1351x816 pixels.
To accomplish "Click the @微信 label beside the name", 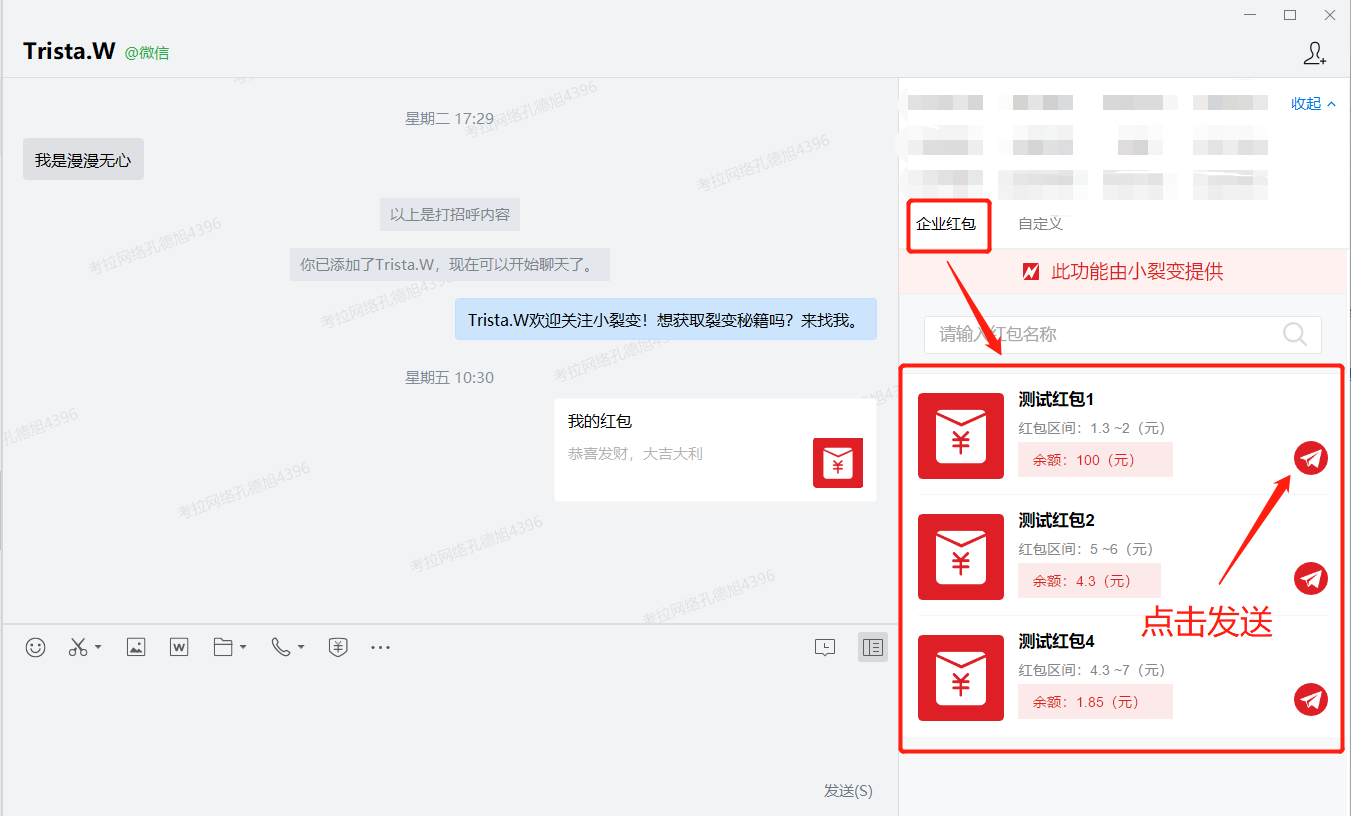I will click(x=147, y=53).
